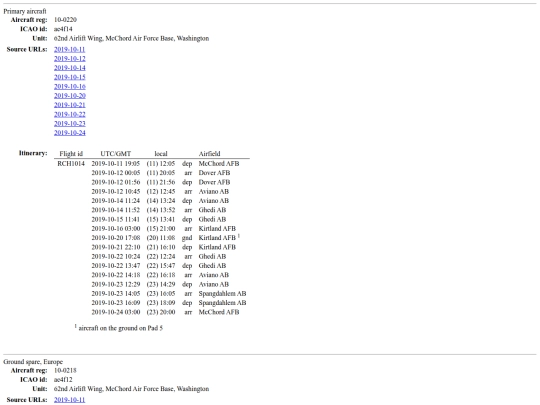540x405 pixels.
Task: Select the UTC time 2019-10-23 14:05
Action: pos(116,294)
